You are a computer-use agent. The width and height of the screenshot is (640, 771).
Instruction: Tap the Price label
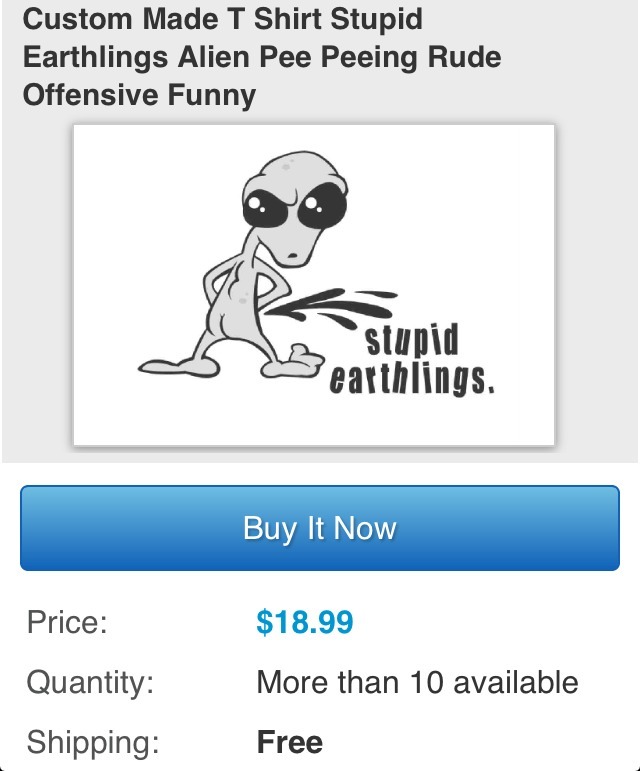click(x=67, y=622)
